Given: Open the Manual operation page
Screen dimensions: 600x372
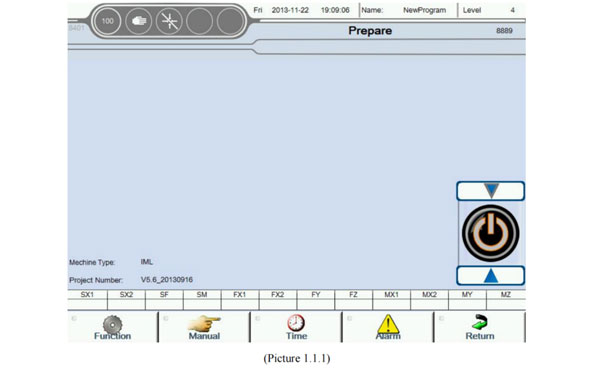Looking at the screenshot, I should (x=204, y=327).
